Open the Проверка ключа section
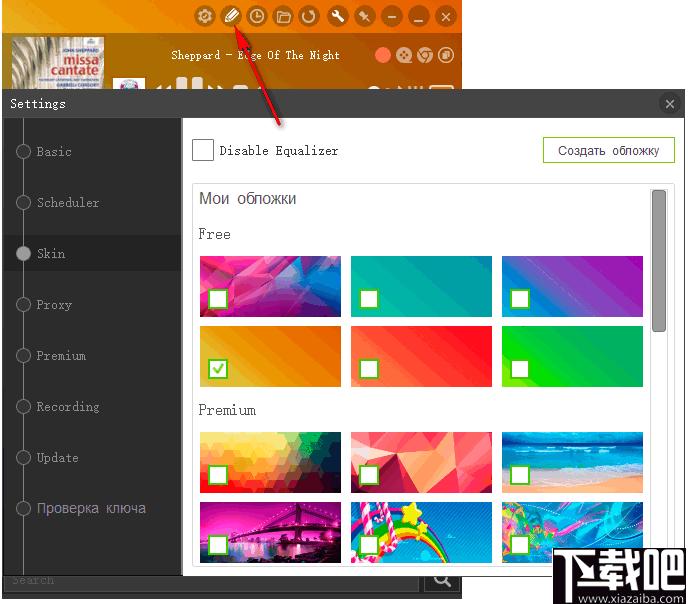Viewport: 688px width, 604px height. pos(91,508)
